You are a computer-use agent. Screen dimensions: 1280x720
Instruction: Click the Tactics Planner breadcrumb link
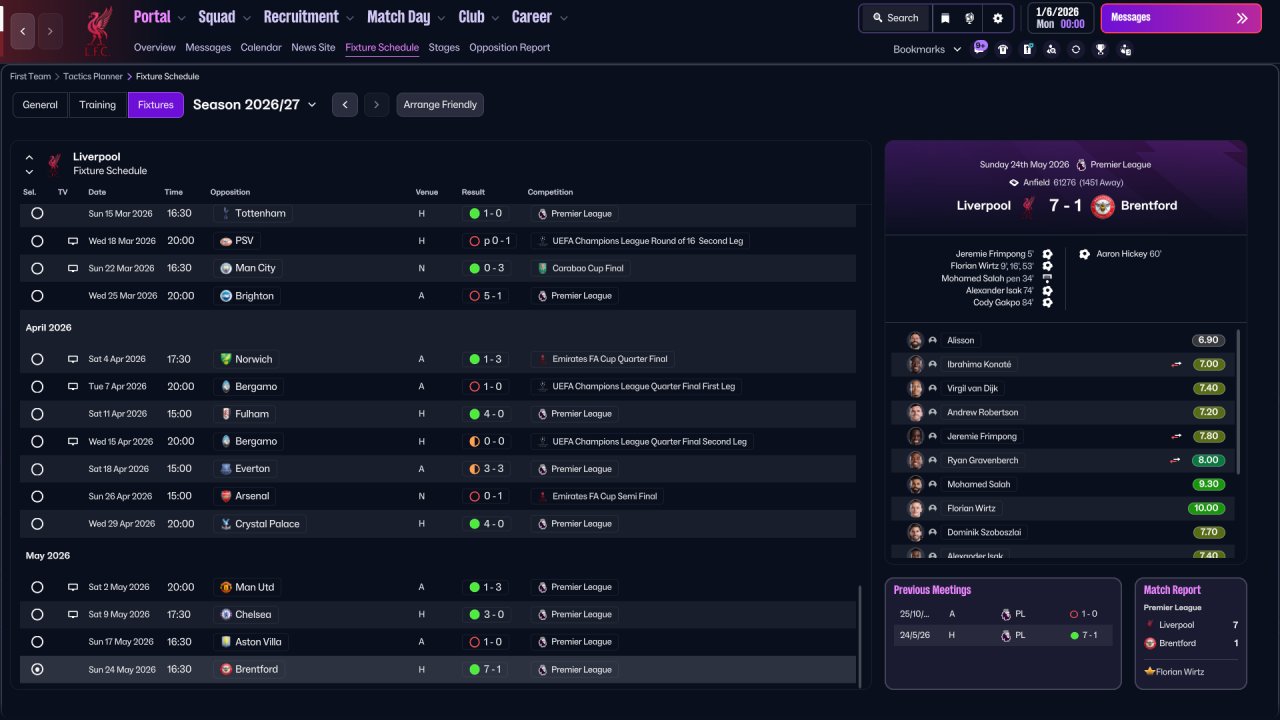coord(93,76)
